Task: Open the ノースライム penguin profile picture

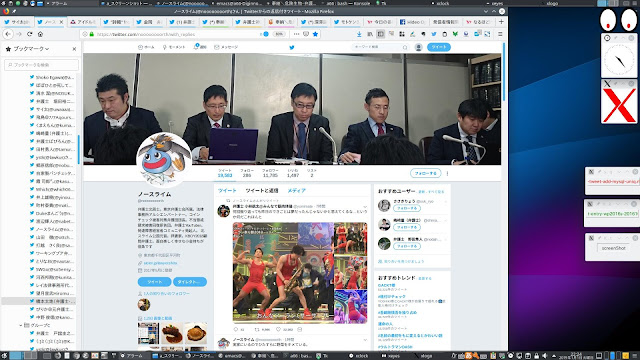Action: [164, 160]
